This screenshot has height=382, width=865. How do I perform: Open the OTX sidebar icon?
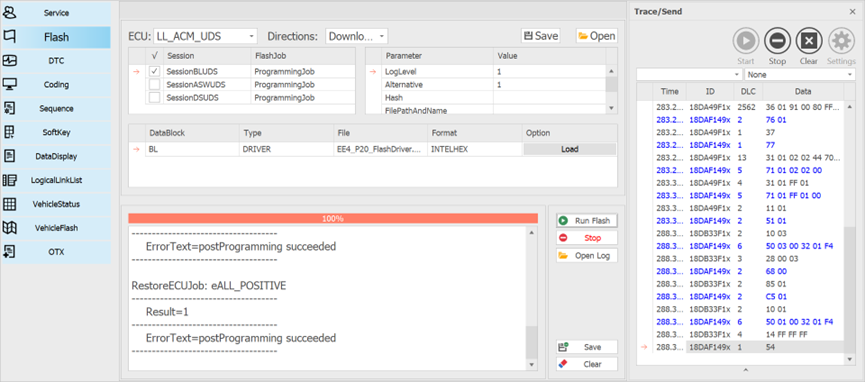click(x=10, y=251)
